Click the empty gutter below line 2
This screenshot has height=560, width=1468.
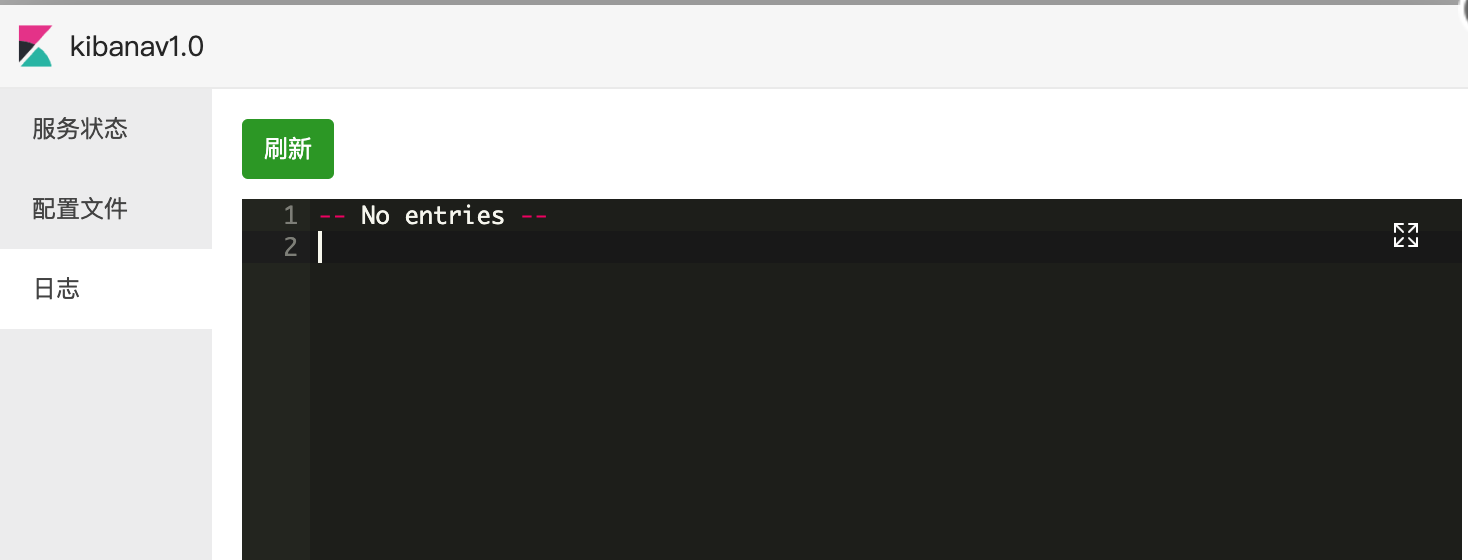276,411
